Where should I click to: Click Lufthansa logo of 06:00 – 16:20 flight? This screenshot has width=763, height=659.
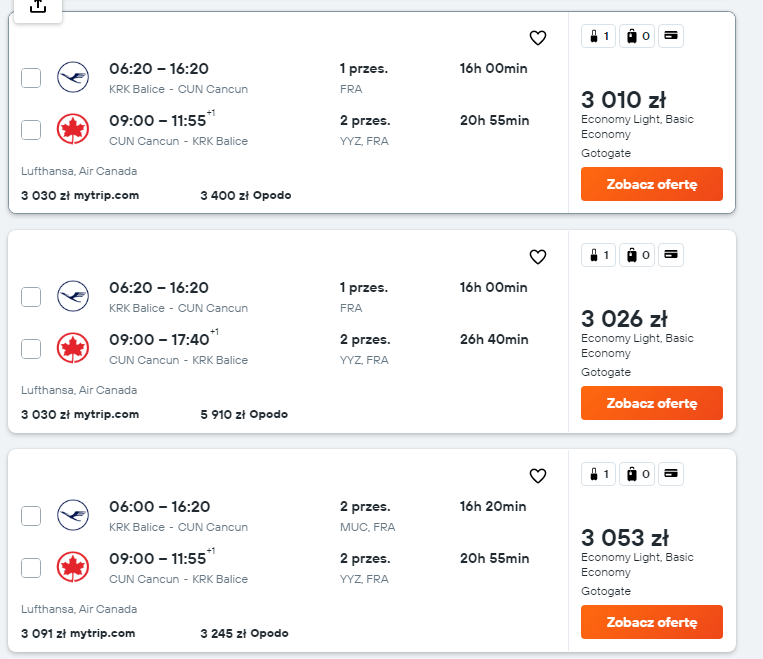[x=73, y=515]
